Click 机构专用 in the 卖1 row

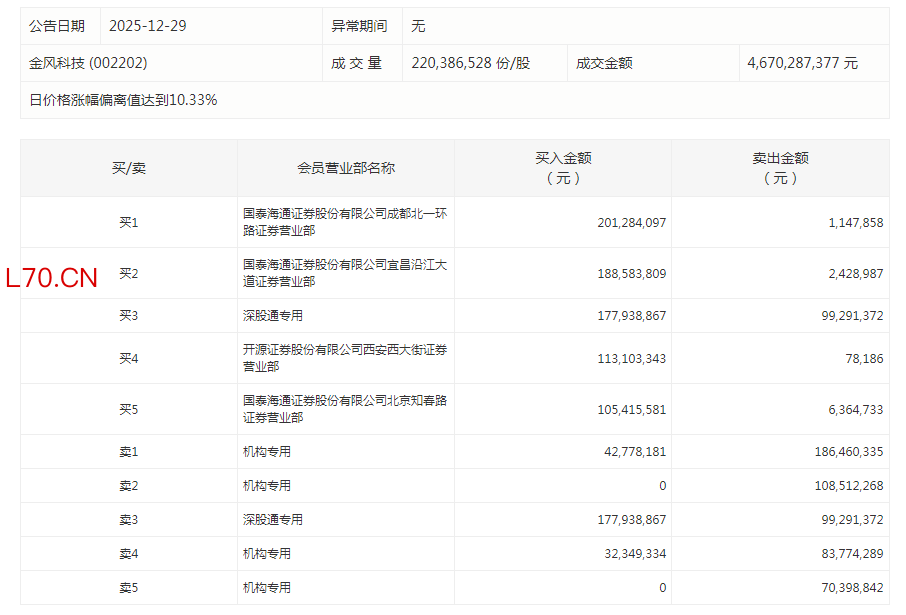[x=266, y=452]
